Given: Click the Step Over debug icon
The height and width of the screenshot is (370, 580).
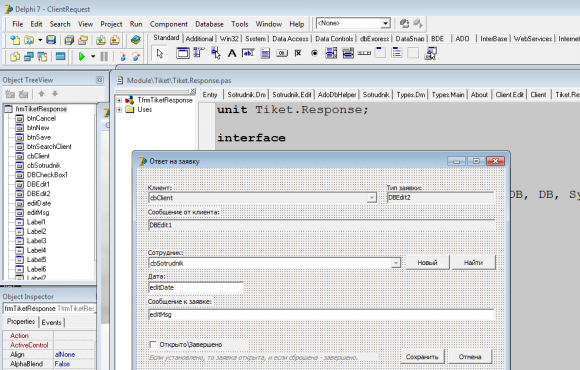Looking at the screenshot, I should (x=136, y=57).
